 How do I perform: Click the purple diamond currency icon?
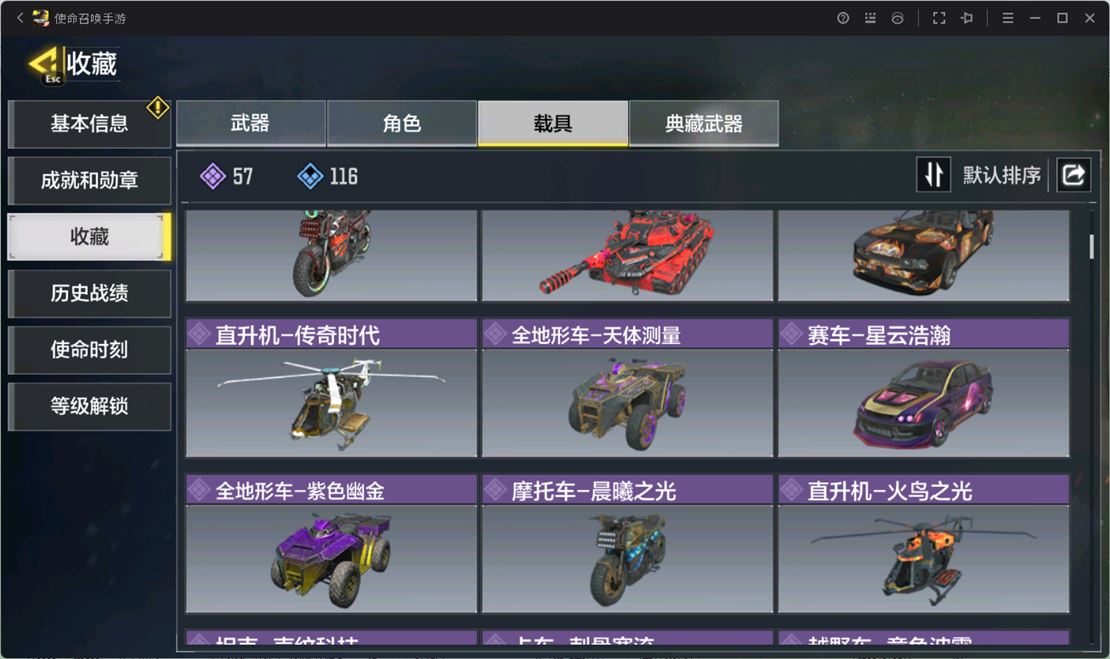point(212,176)
